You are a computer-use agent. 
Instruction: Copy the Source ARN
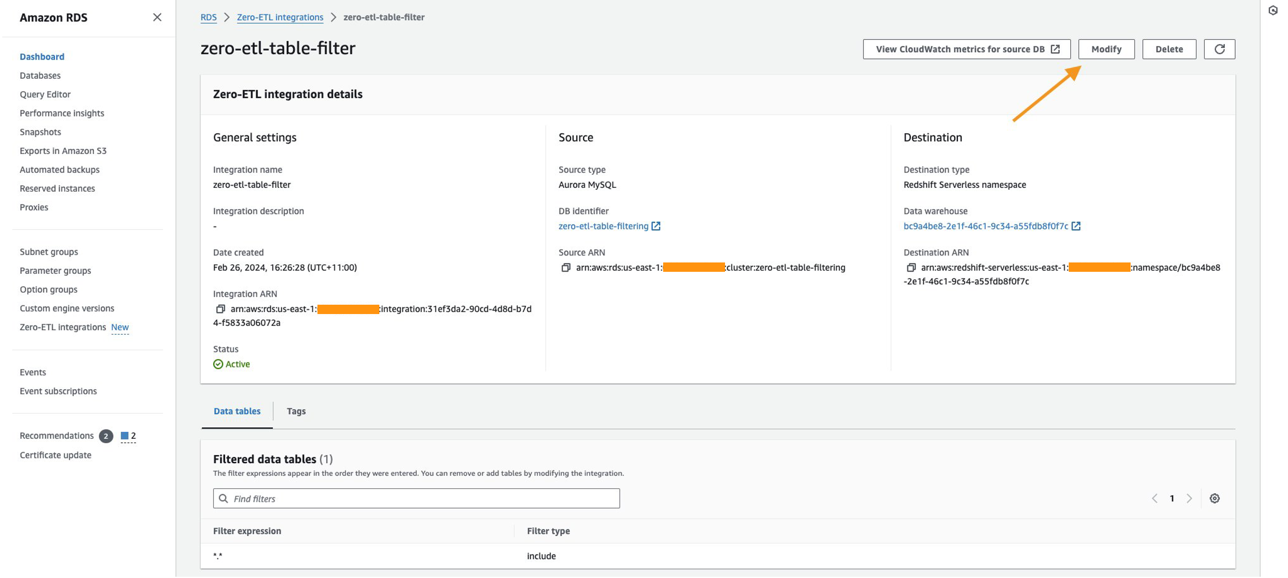566,268
